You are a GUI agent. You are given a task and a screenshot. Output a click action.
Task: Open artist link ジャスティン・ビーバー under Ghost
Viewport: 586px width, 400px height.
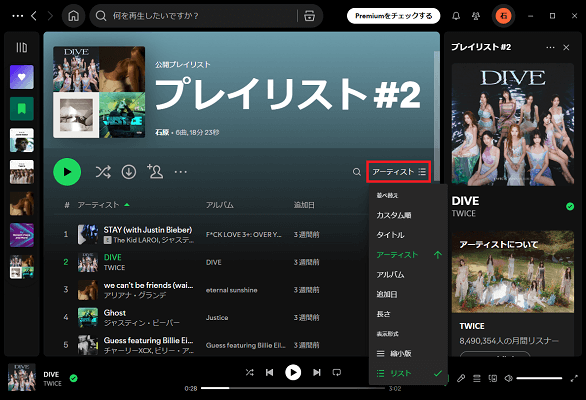click(141, 323)
